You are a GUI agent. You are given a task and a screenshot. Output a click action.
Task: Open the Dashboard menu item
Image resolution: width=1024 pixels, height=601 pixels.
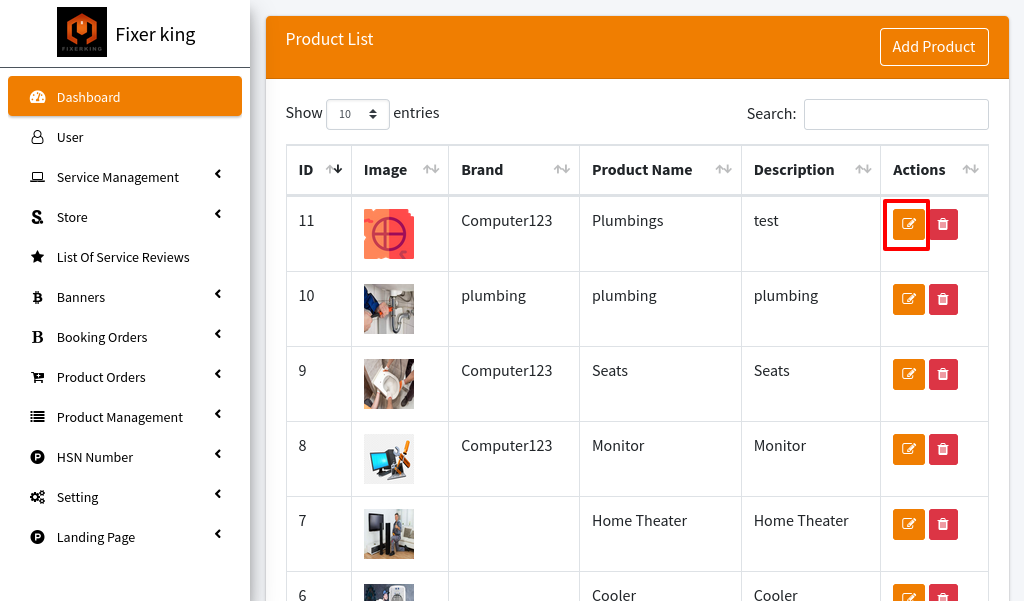click(125, 97)
